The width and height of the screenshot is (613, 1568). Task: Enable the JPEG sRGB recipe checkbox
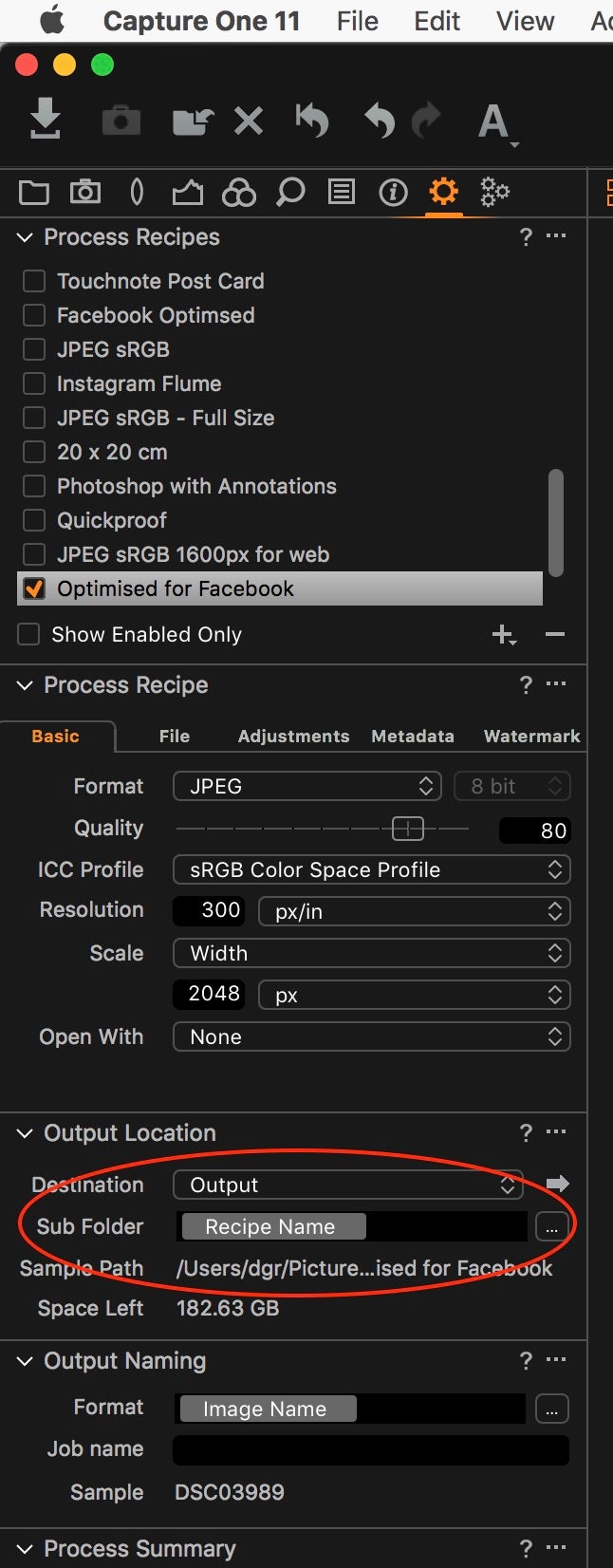click(34, 349)
